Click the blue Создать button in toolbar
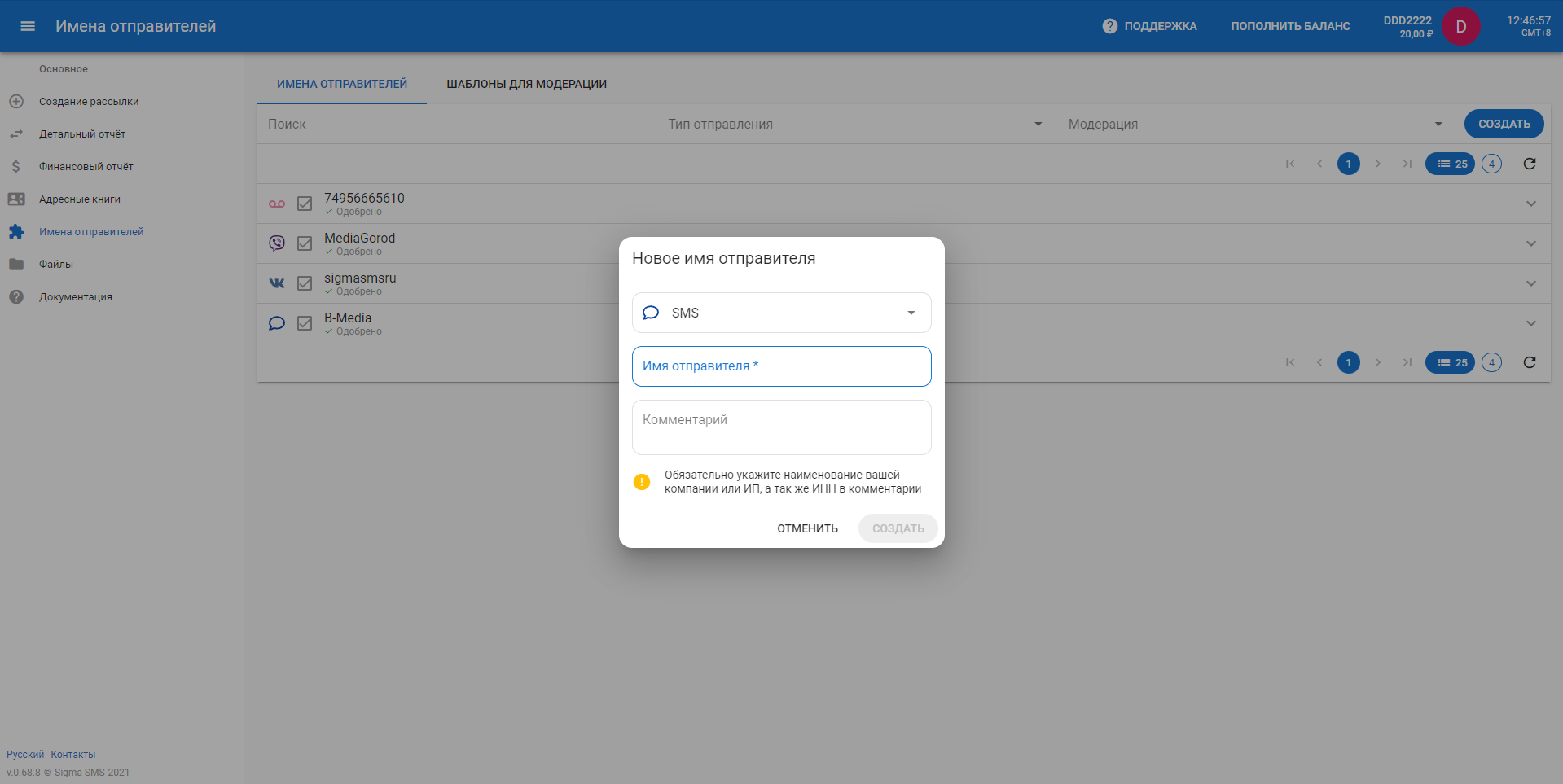This screenshot has width=1563, height=784. click(1504, 124)
